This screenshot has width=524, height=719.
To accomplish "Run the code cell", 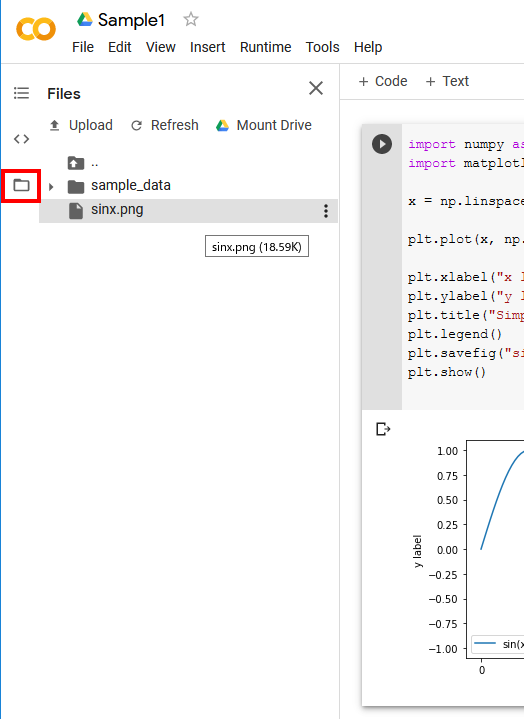I will click(382, 144).
